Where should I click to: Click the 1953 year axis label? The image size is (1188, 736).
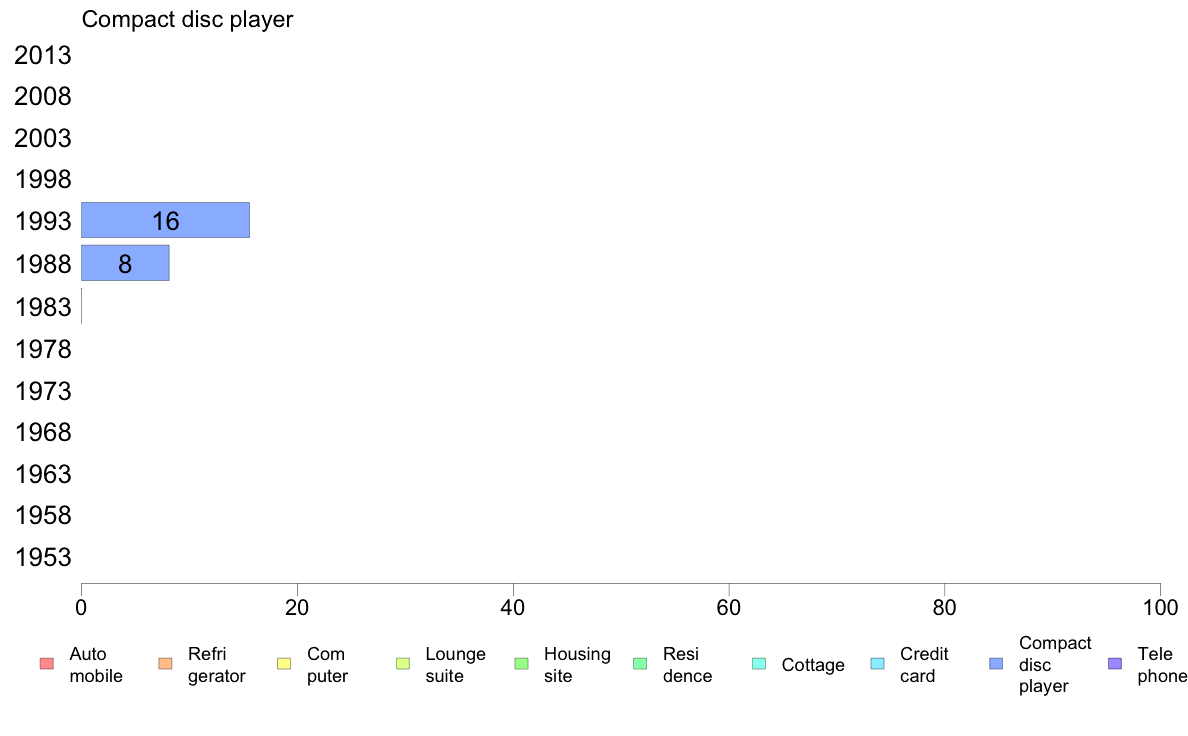click(43, 557)
